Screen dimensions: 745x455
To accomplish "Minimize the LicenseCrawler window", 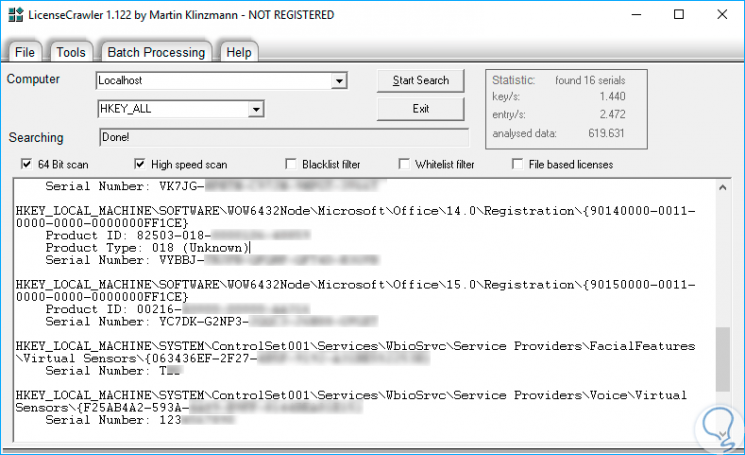I will pyautogui.click(x=633, y=15).
